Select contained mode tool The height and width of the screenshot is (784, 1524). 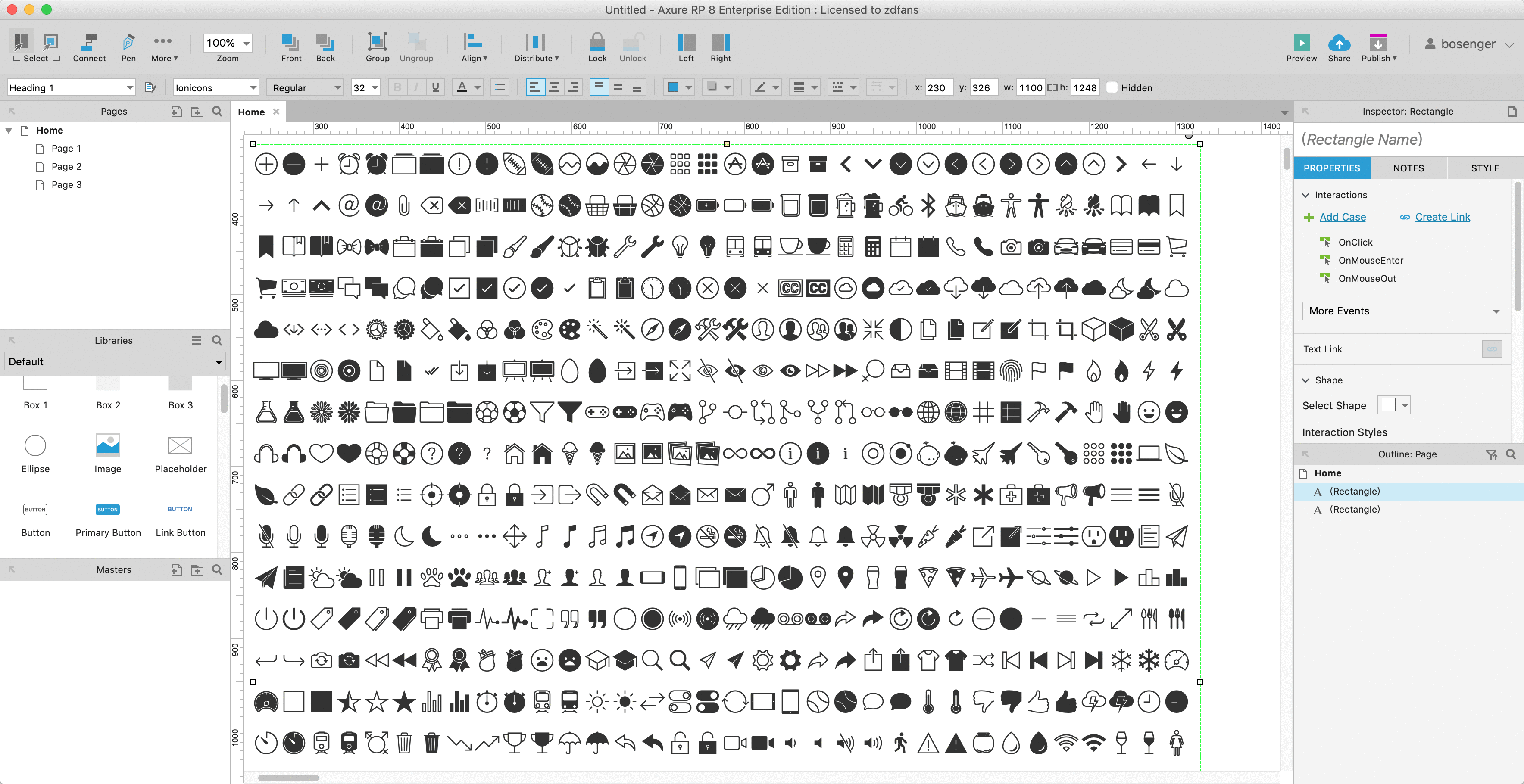click(x=51, y=41)
